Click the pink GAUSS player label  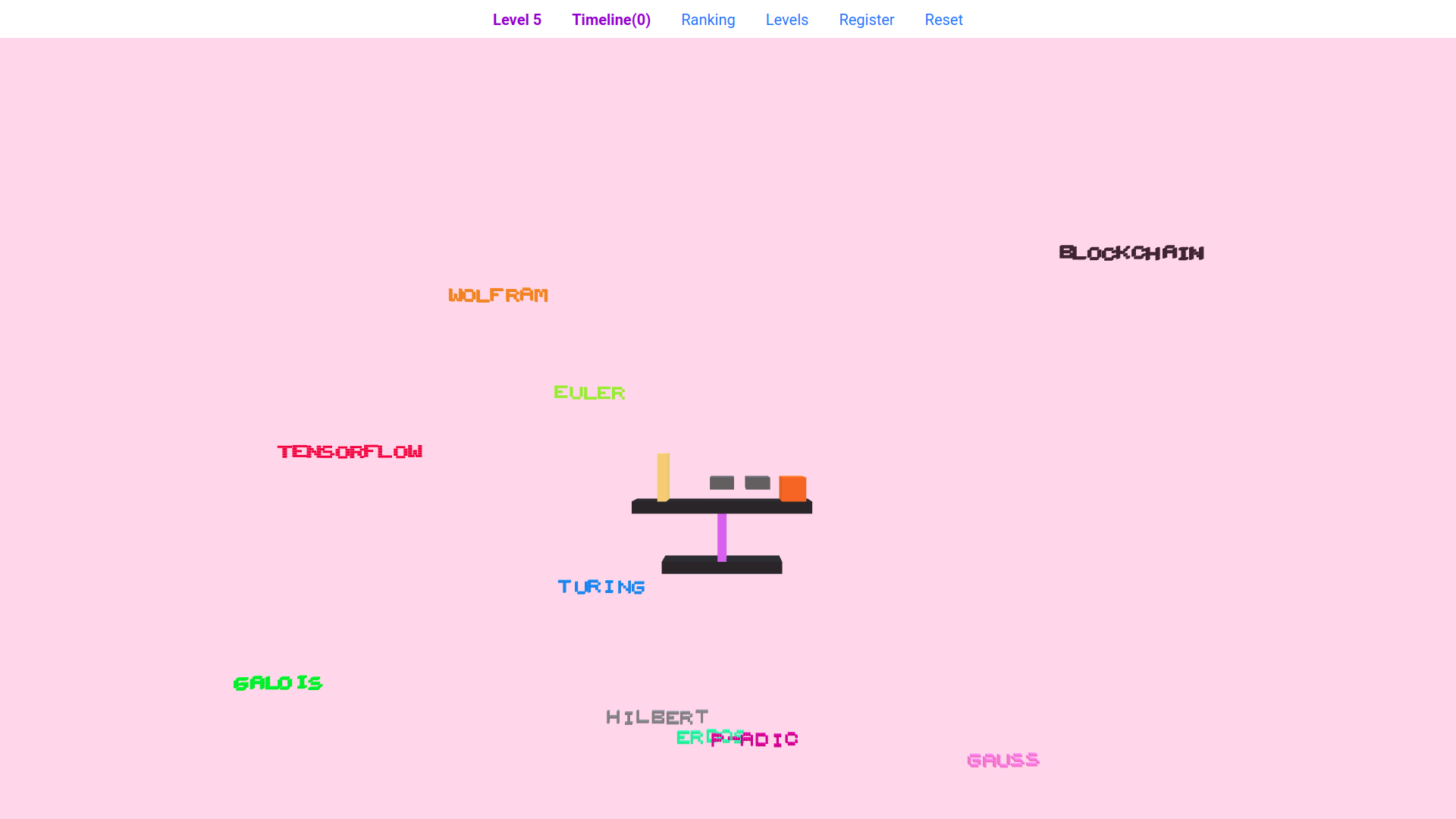click(1003, 760)
